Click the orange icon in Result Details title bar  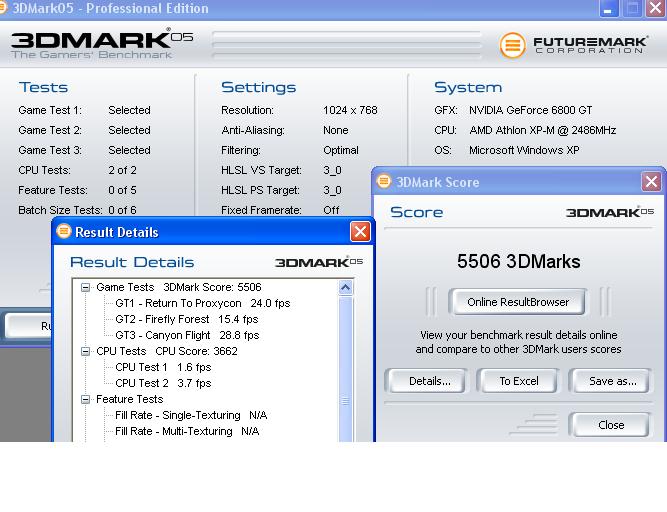click(63, 231)
